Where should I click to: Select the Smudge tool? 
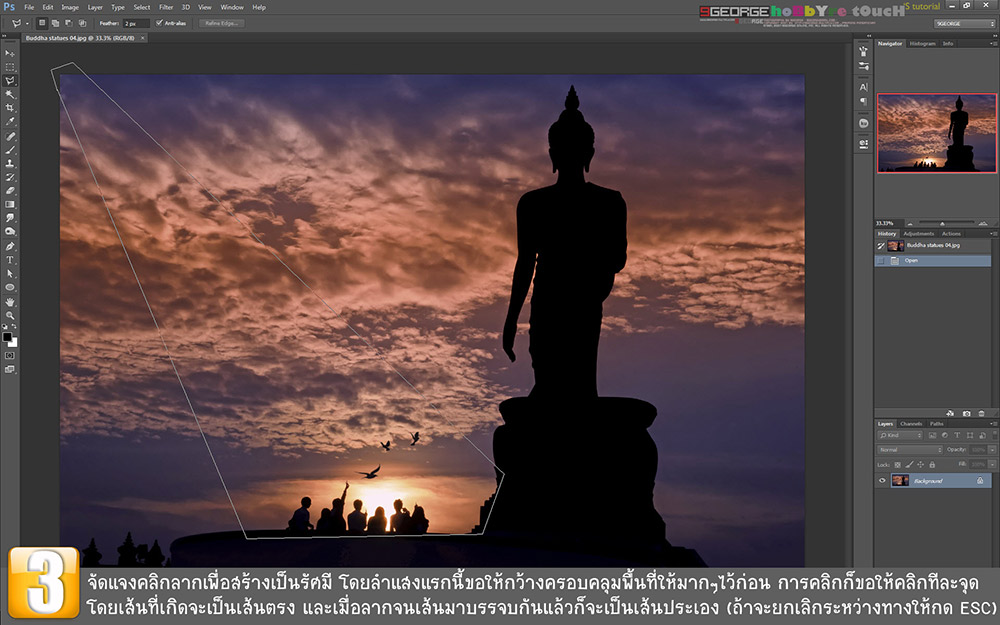tap(10, 218)
